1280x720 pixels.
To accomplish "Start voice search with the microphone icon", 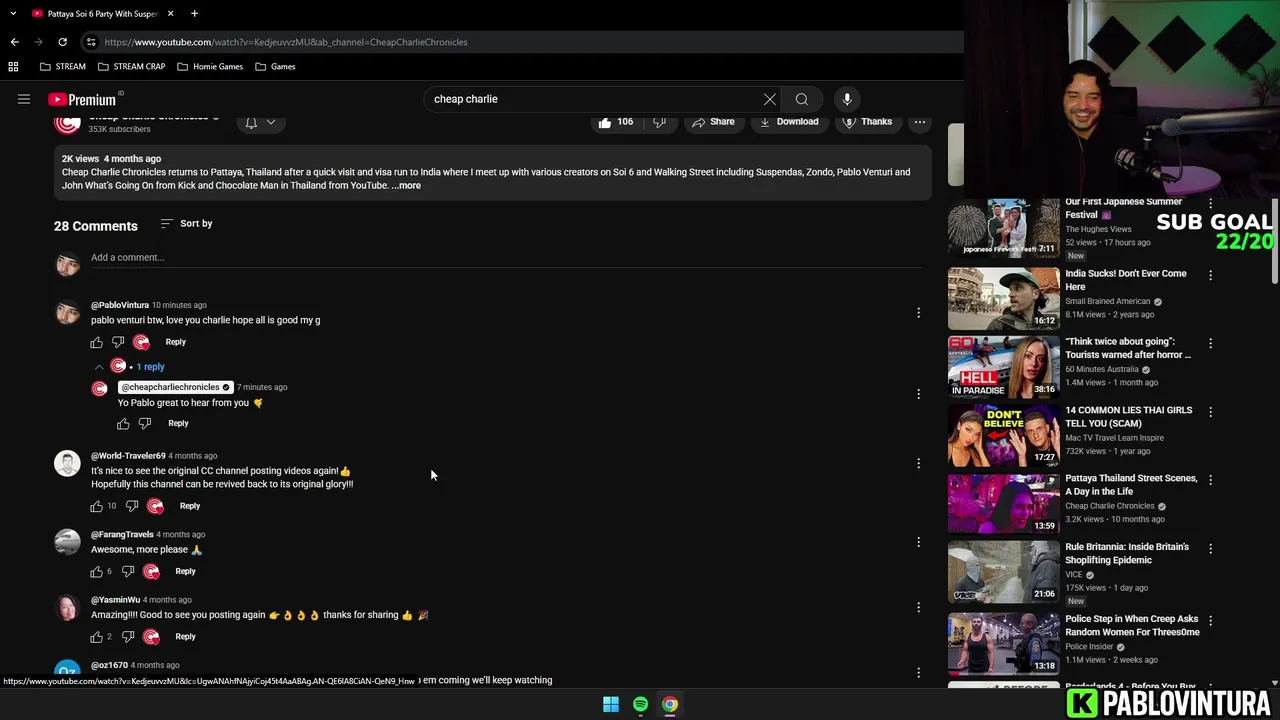I will (847, 99).
